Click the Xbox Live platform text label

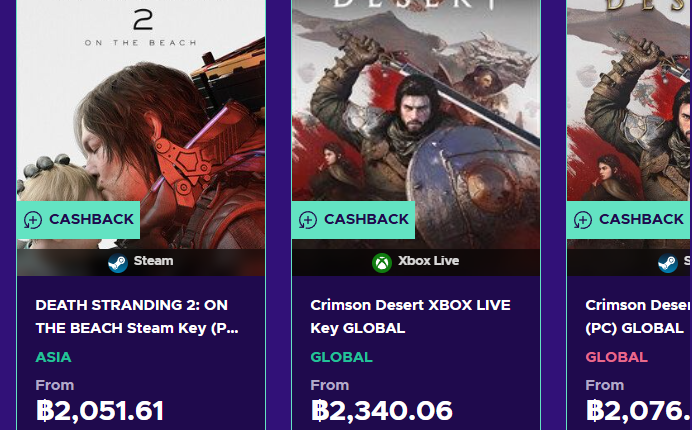[x=428, y=261]
